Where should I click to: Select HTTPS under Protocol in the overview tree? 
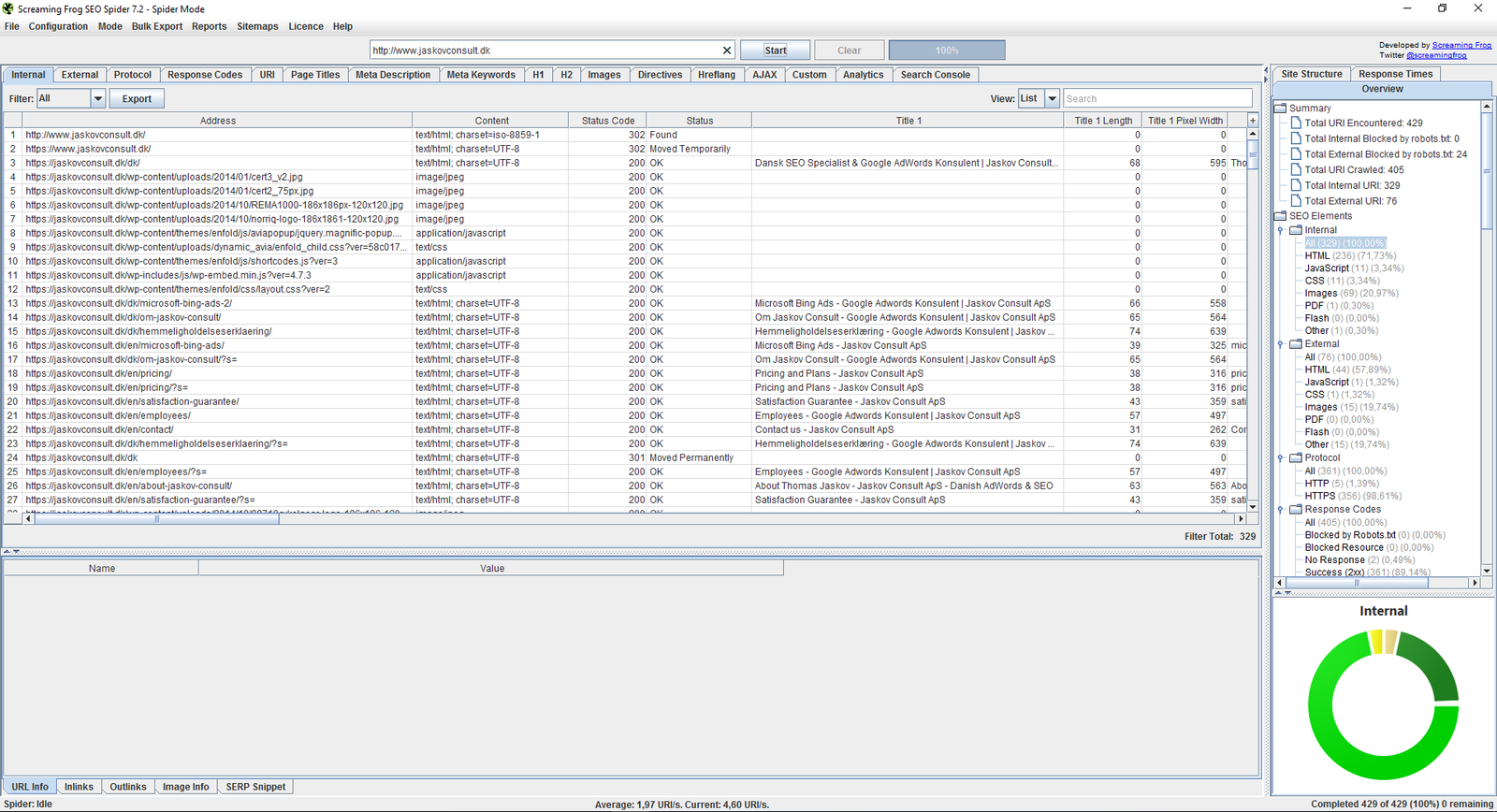pyautogui.click(x=1320, y=496)
